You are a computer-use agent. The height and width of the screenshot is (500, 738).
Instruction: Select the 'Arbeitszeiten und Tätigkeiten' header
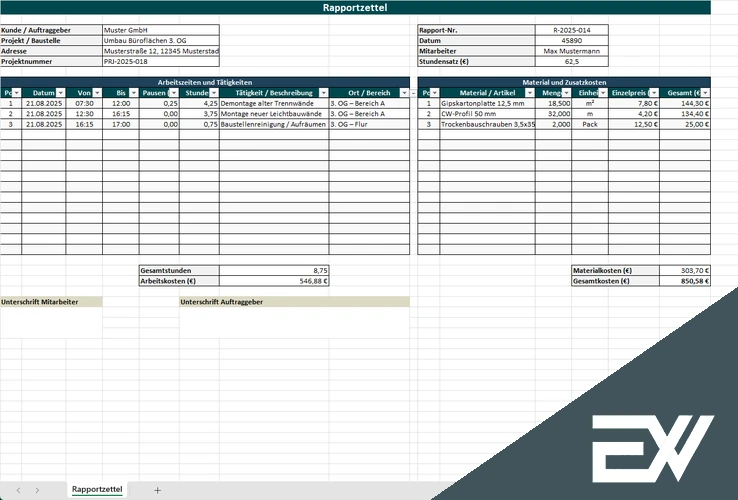205,82
